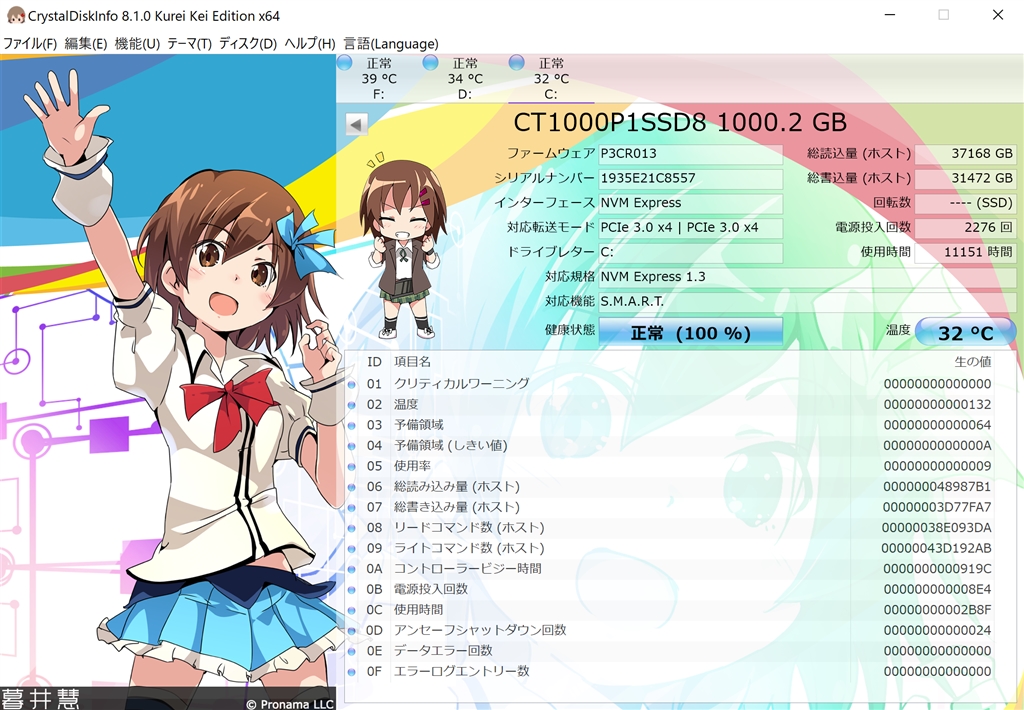The width and height of the screenshot is (1024, 710).
Task: Click the serial number field 1935E21C8557
Action: pyautogui.click(x=690, y=178)
